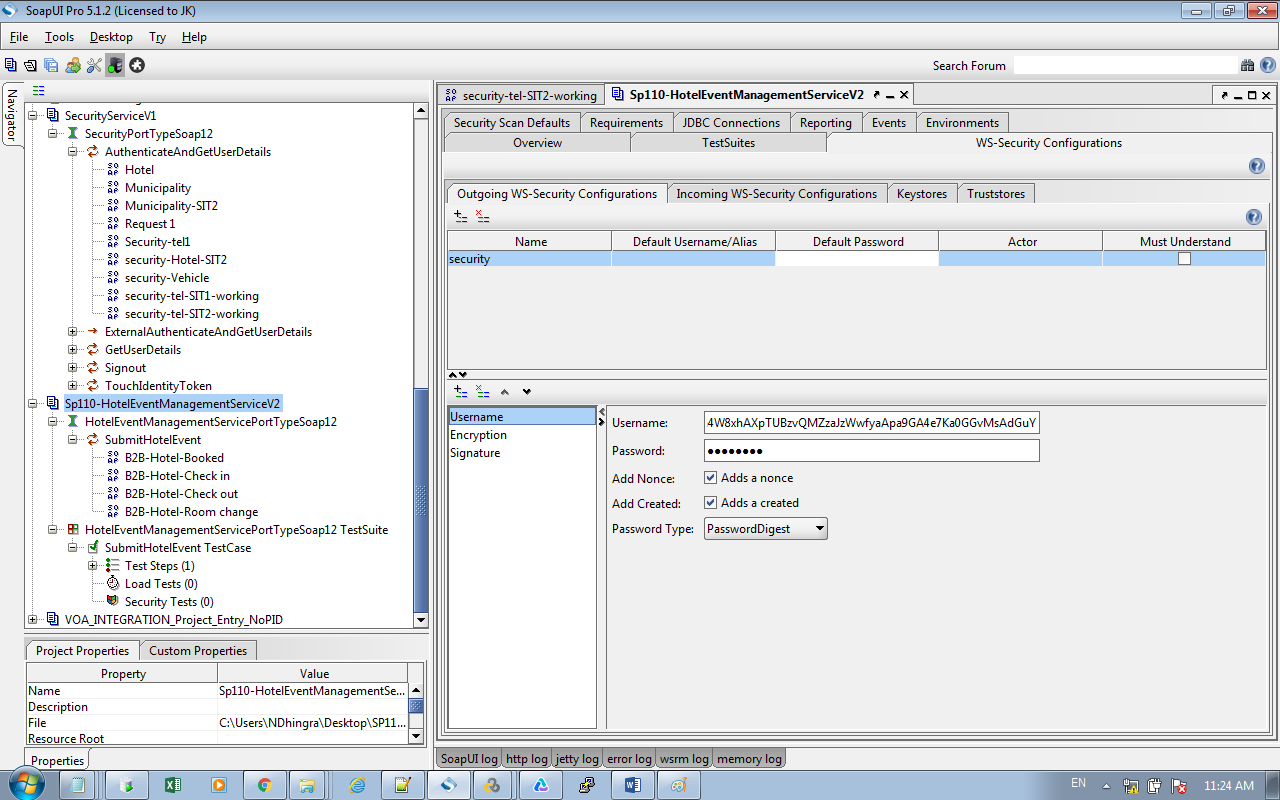The height and width of the screenshot is (800, 1280).
Task: Remove the selected outgoing WS-Security configuration
Action: click(483, 215)
